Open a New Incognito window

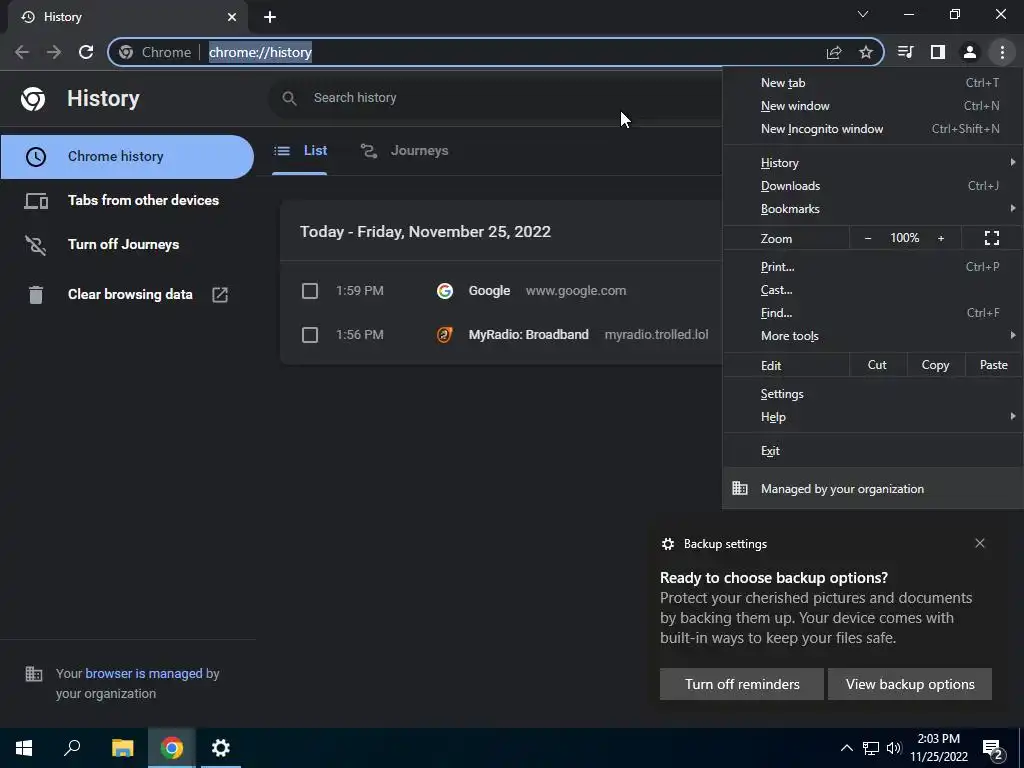pos(873,129)
